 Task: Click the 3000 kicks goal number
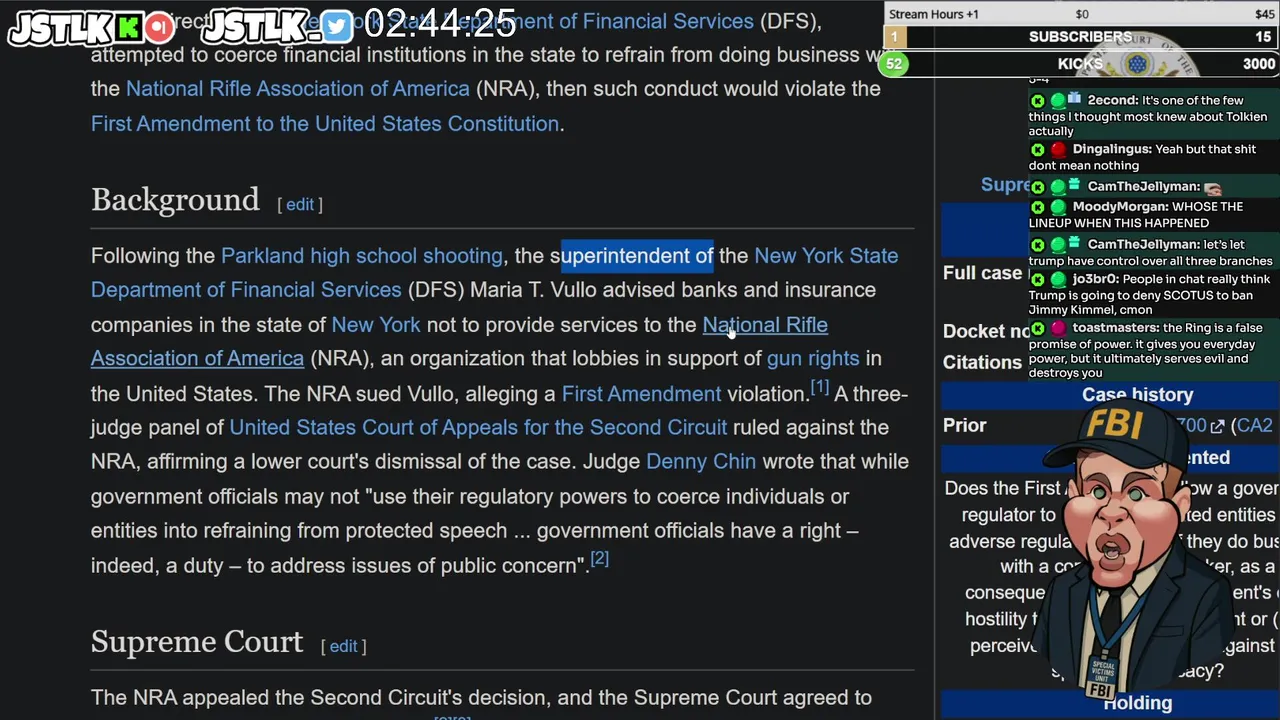1259,64
